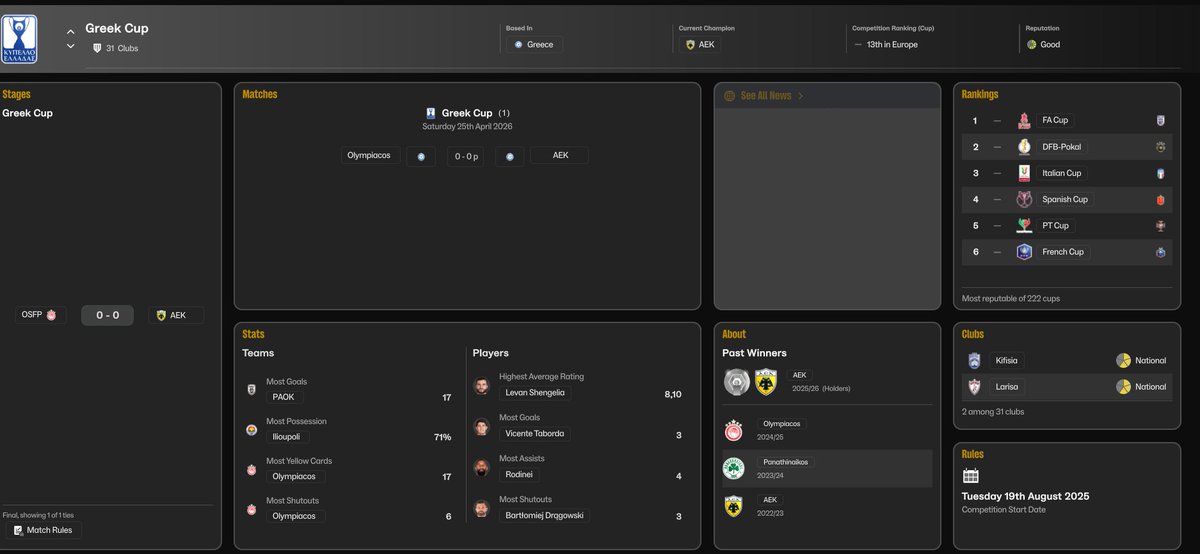Open AEK team in Stages bracket
Screen dimensions: 1200x554
[176, 315]
